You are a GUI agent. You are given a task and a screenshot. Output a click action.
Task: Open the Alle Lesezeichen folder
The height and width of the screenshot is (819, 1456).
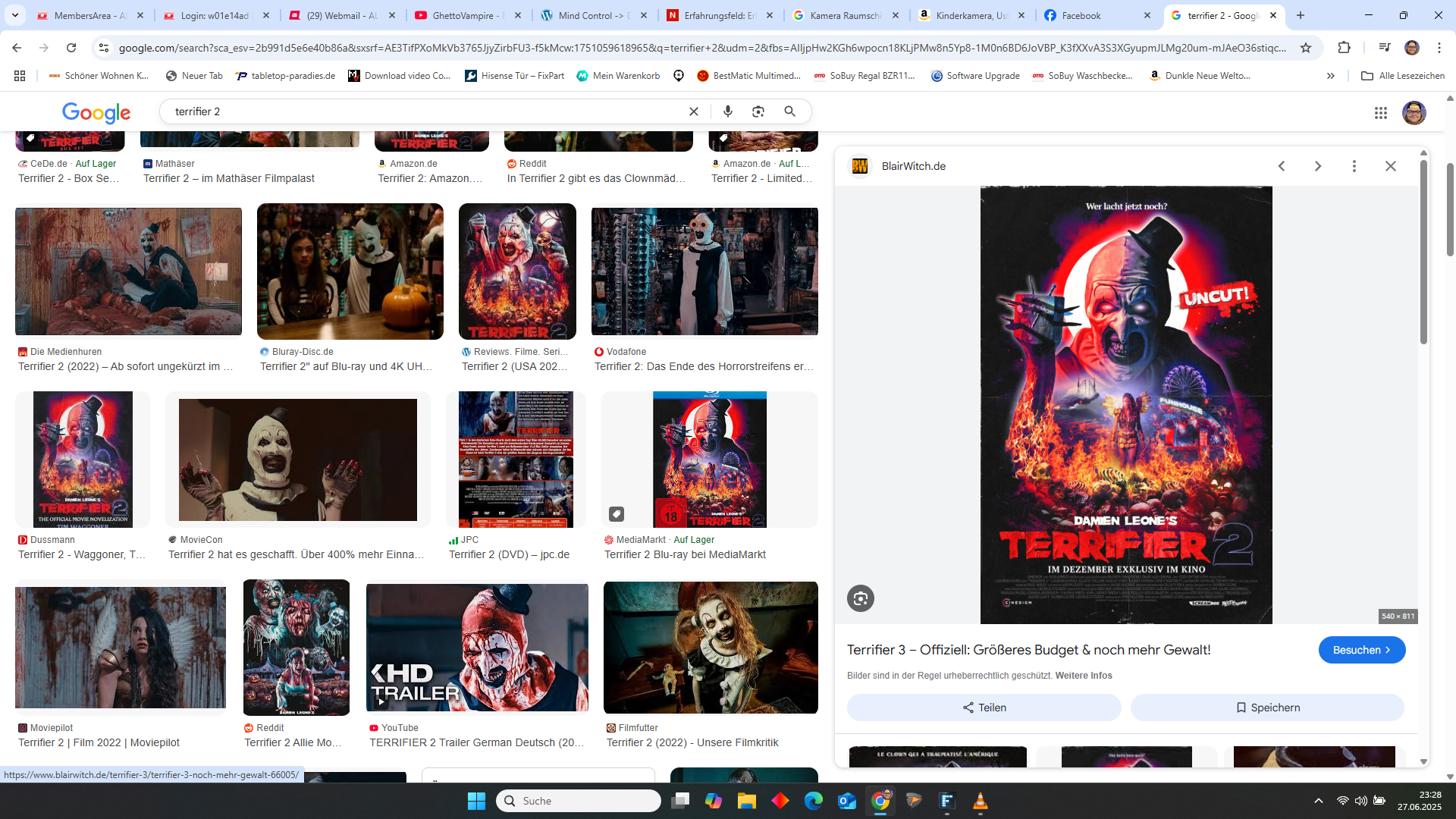[1403, 76]
